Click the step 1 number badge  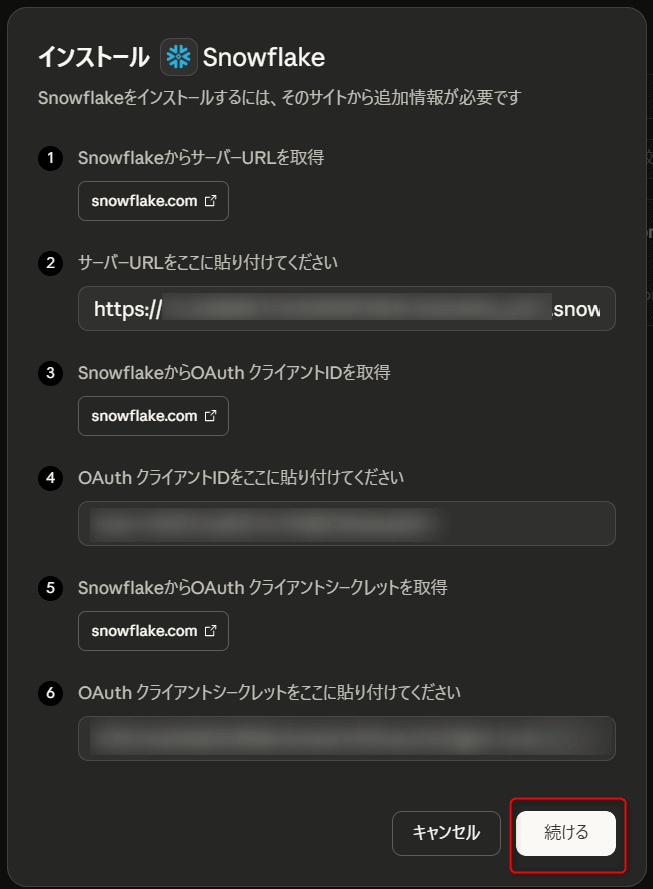click(x=49, y=158)
